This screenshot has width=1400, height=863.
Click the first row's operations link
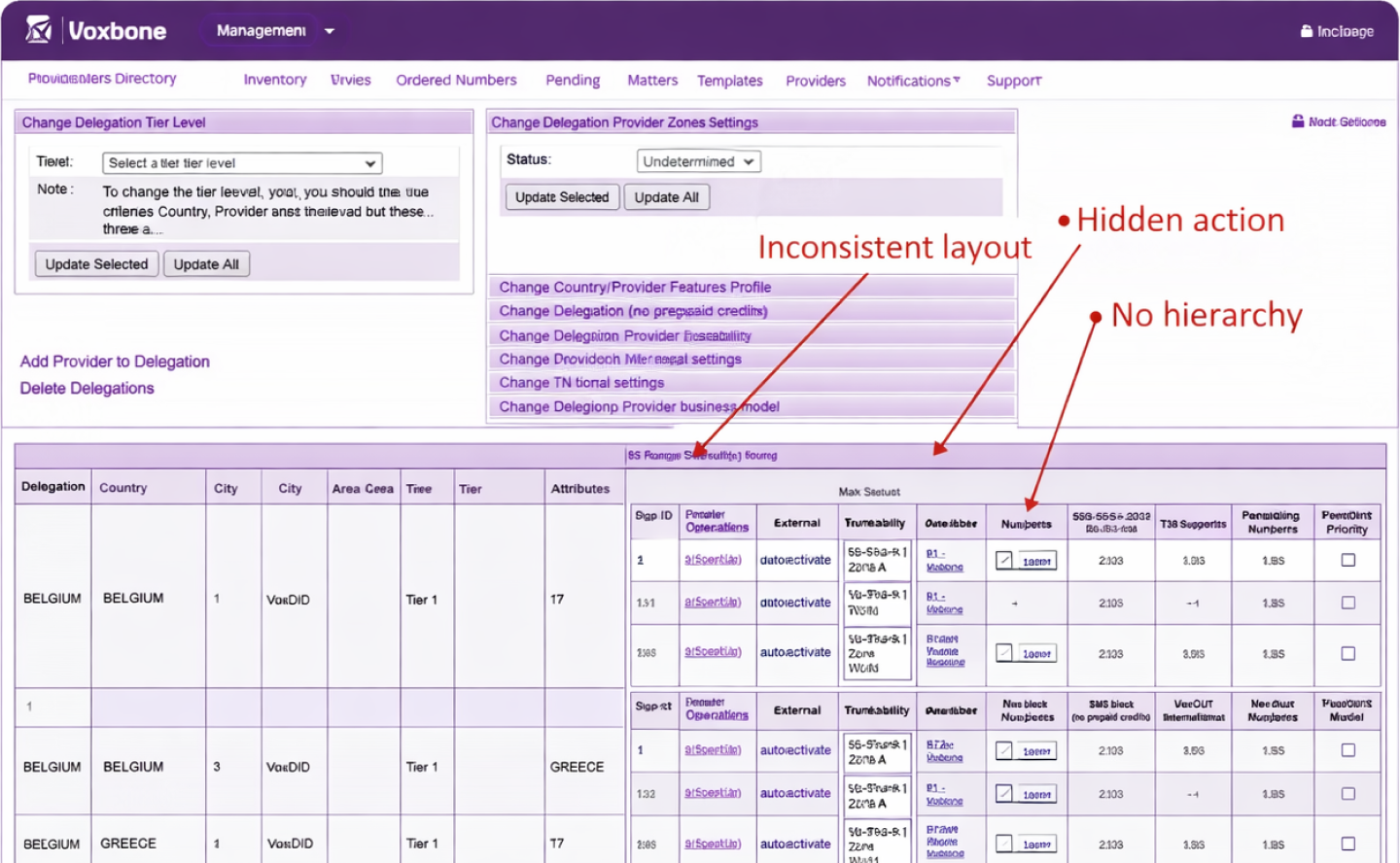(713, 560)
